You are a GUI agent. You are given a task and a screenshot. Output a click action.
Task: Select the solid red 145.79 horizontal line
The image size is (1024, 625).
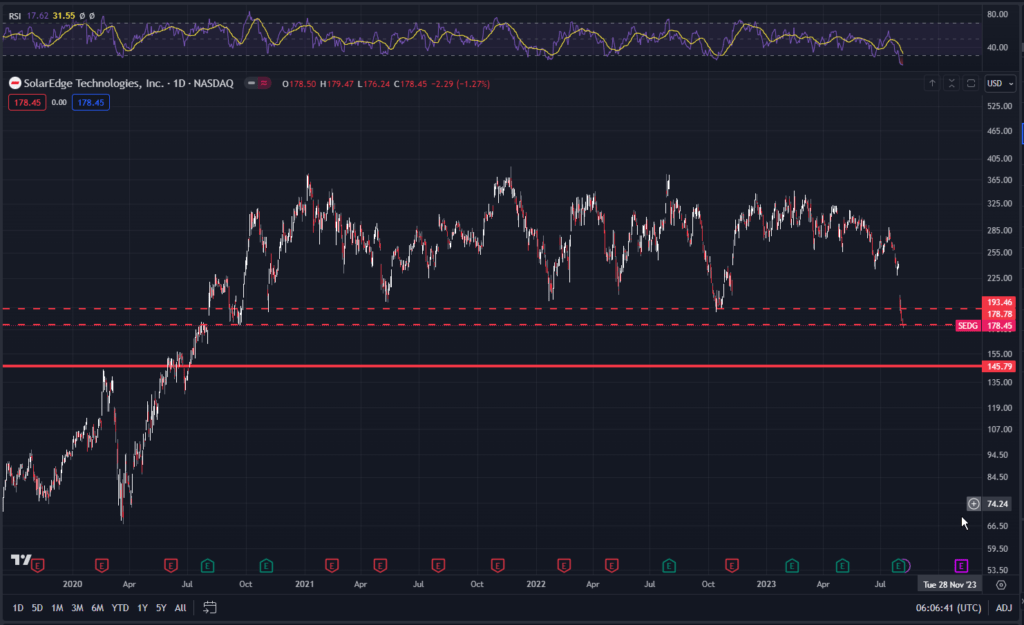pos(490,366)
